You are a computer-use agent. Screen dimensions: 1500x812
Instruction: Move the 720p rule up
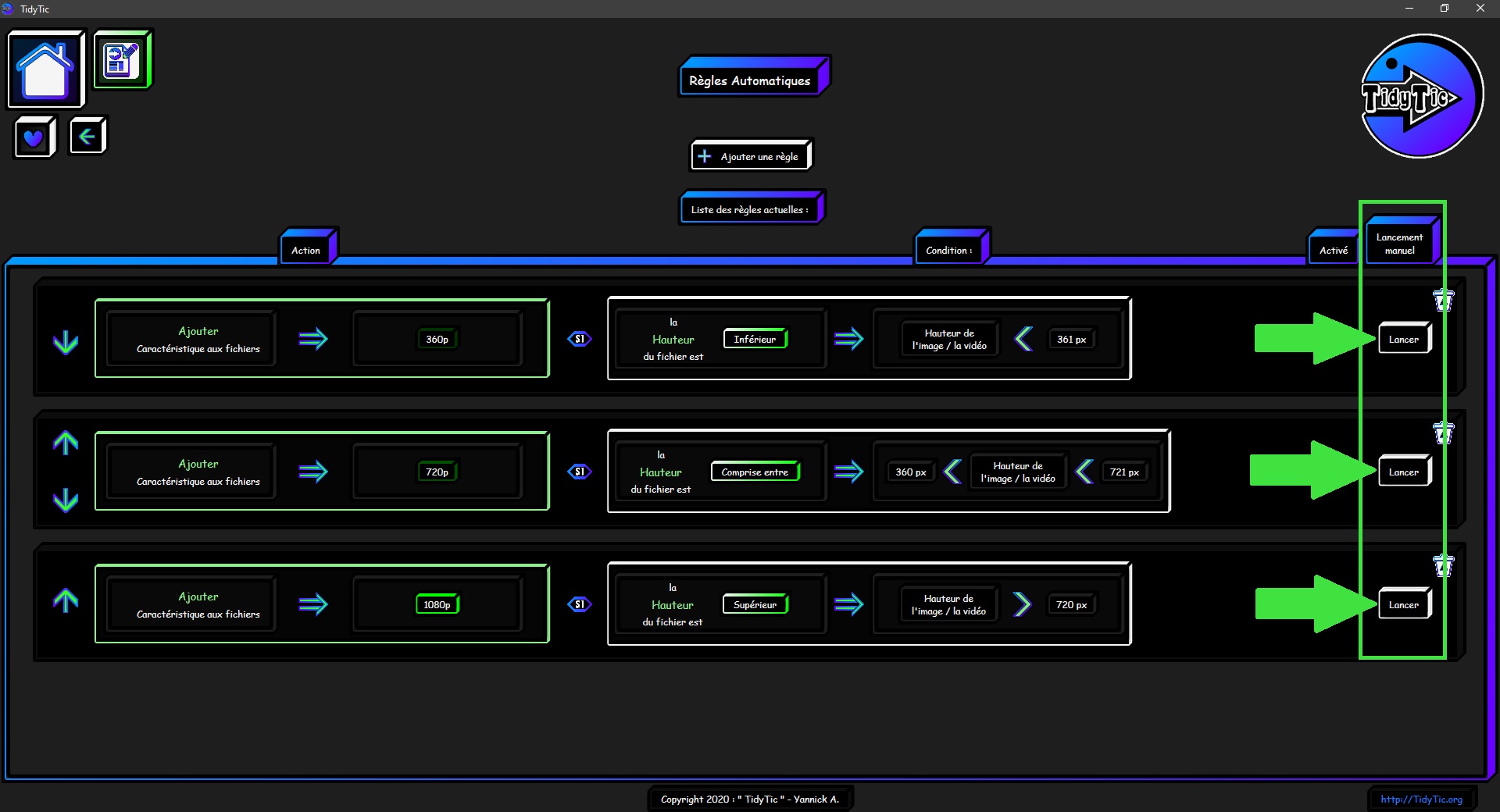coord(66,443)
